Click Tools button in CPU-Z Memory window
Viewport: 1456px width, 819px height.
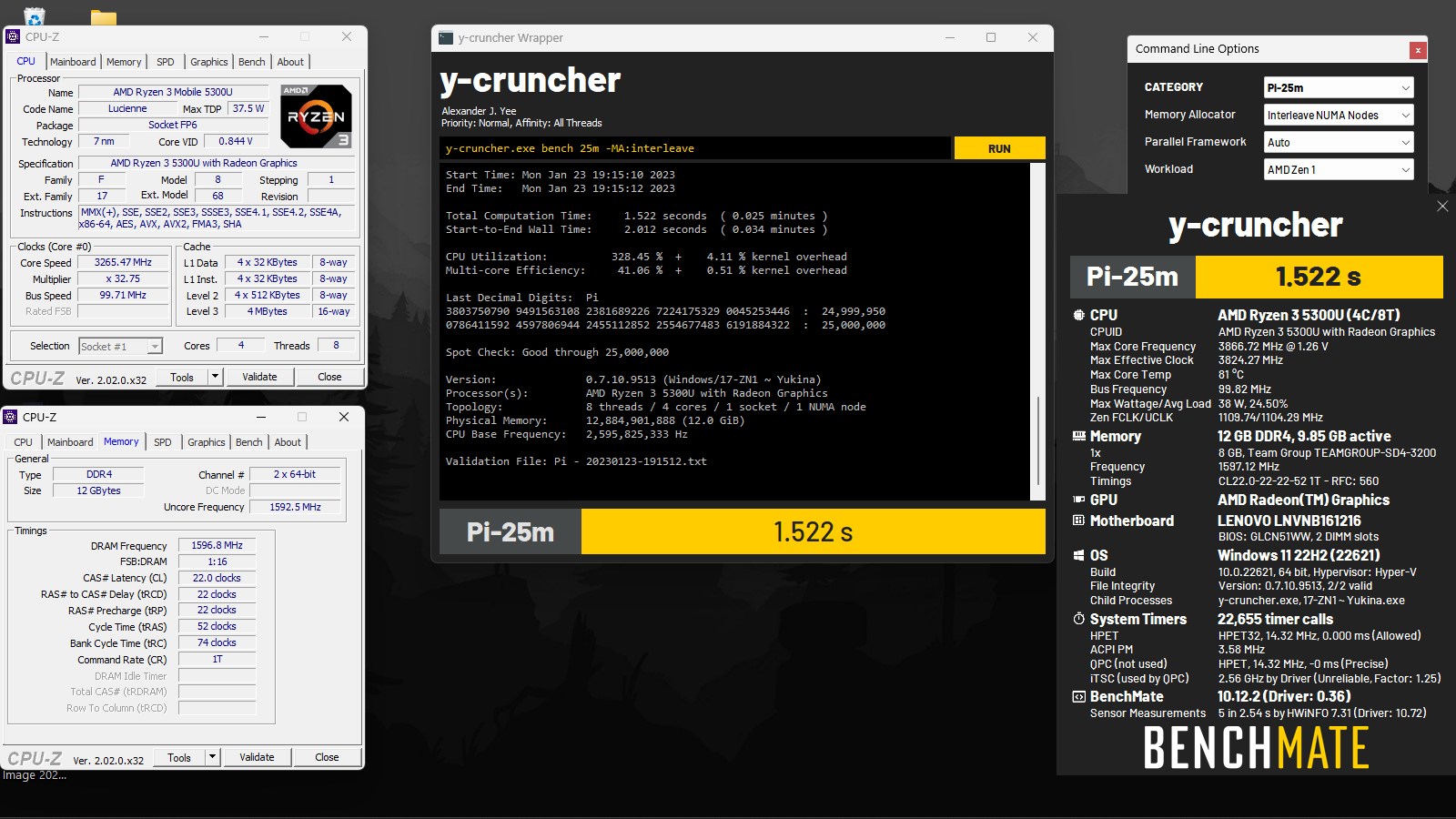tap(179, 757)
